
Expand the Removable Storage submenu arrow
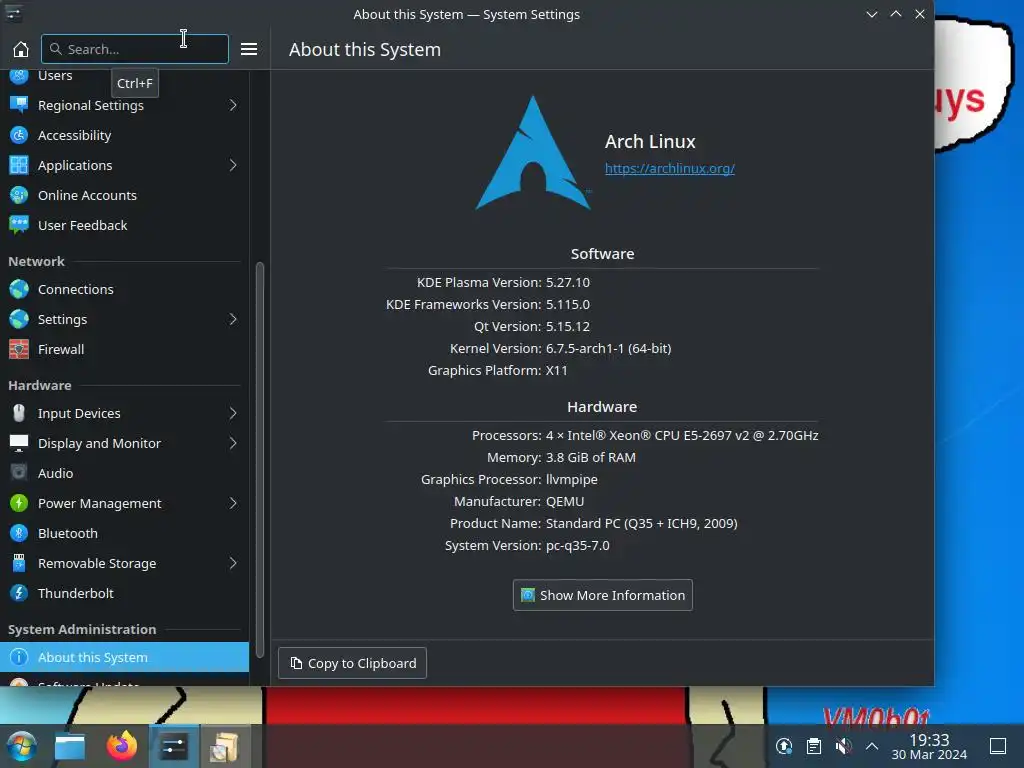point(233,564)
